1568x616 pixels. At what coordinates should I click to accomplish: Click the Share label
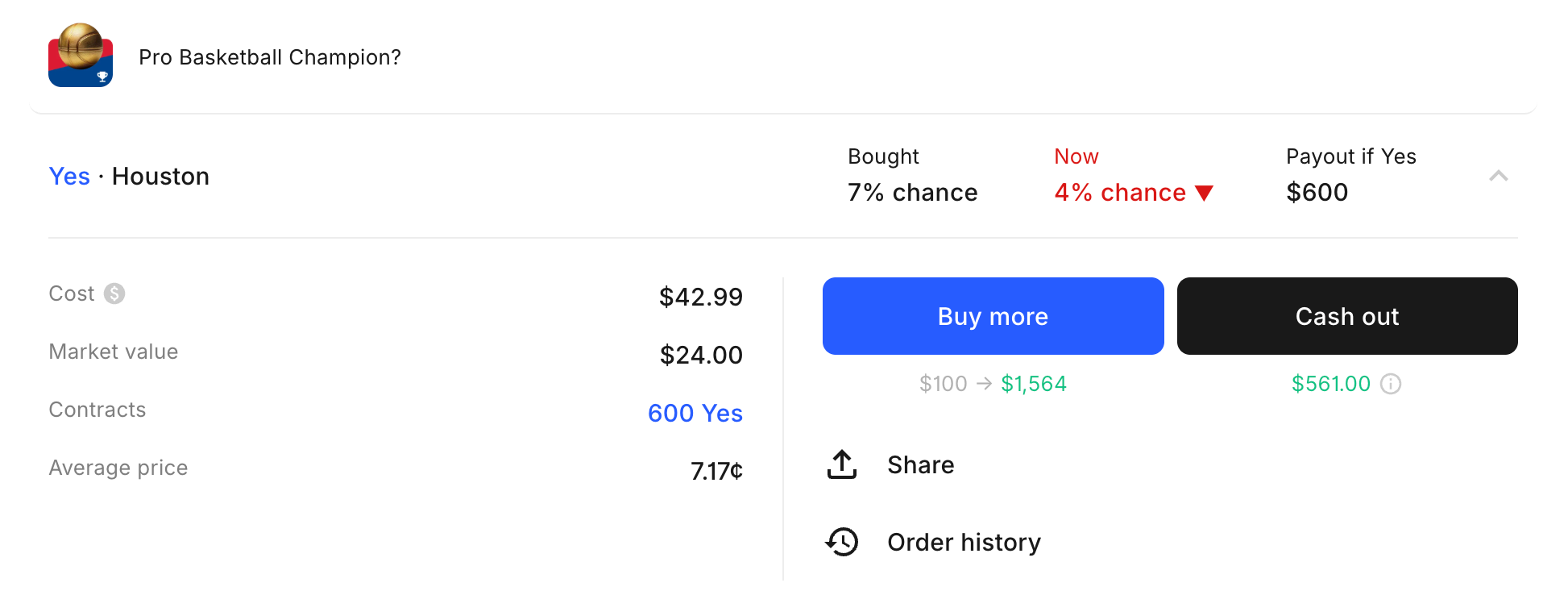[920, 465]
